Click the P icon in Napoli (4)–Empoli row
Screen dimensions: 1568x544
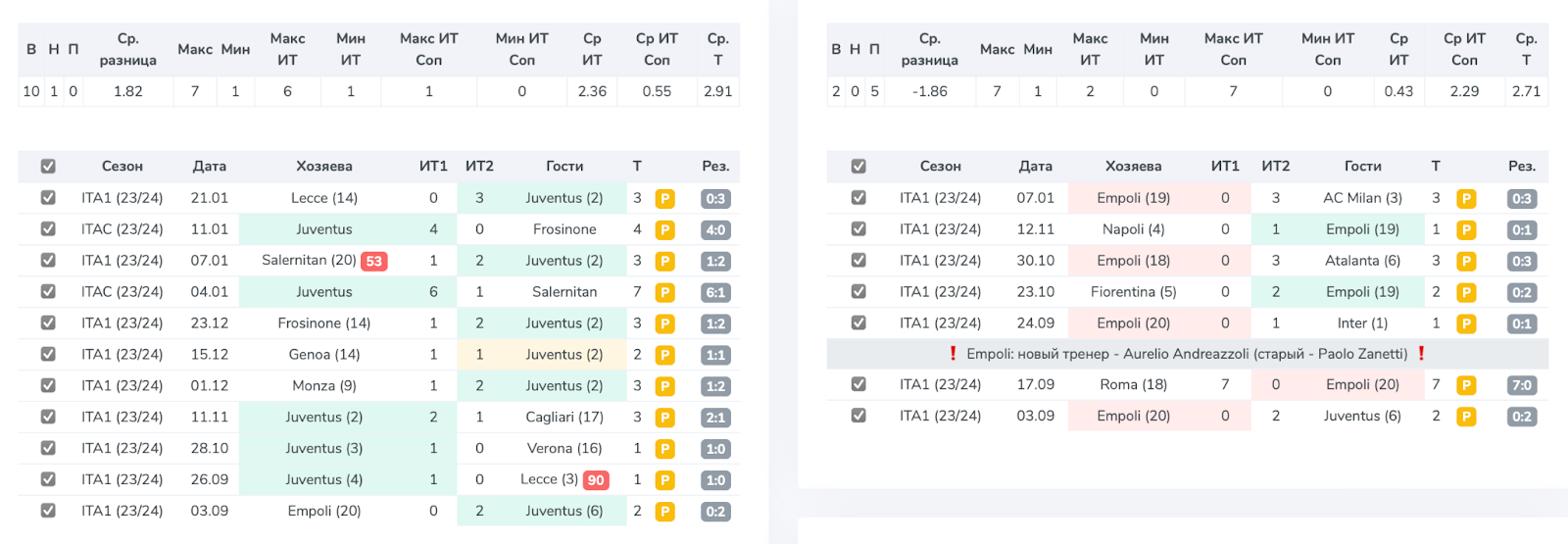pyautogui.click(x=1466, y=230)
